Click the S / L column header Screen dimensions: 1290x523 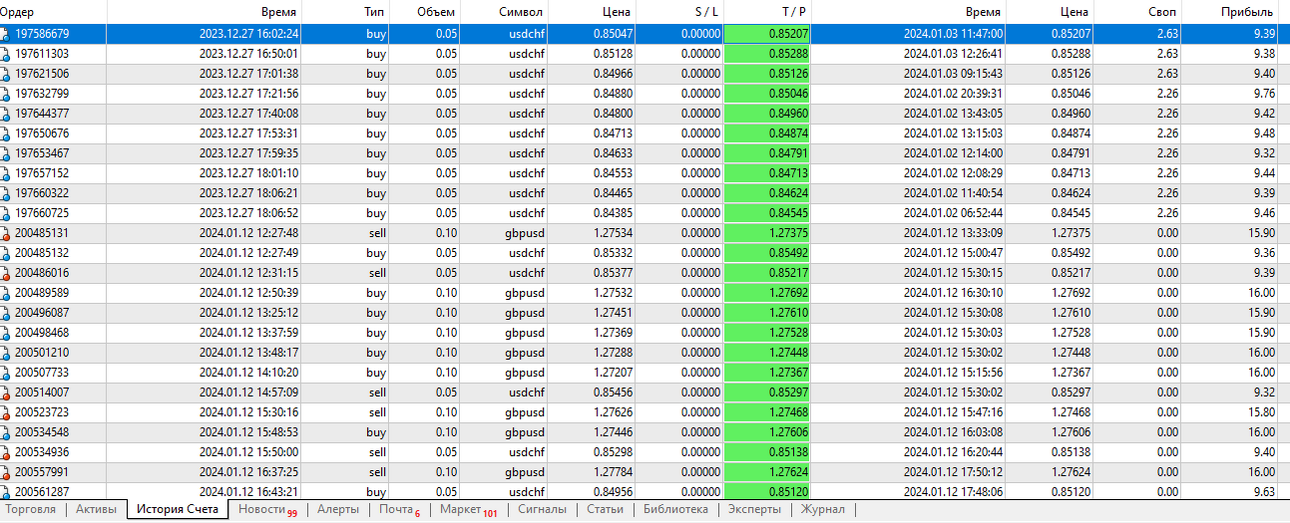(x=707, y=12)
